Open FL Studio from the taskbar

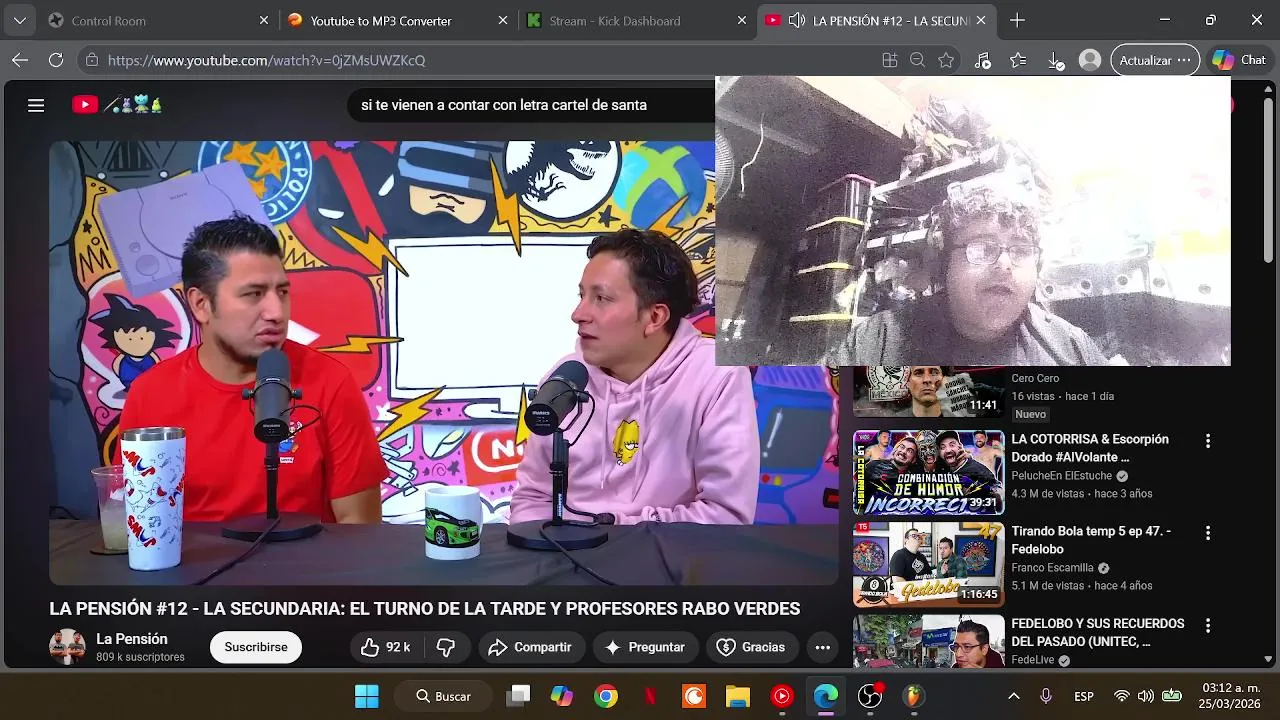pyautogui.click(x=914, y=696)
